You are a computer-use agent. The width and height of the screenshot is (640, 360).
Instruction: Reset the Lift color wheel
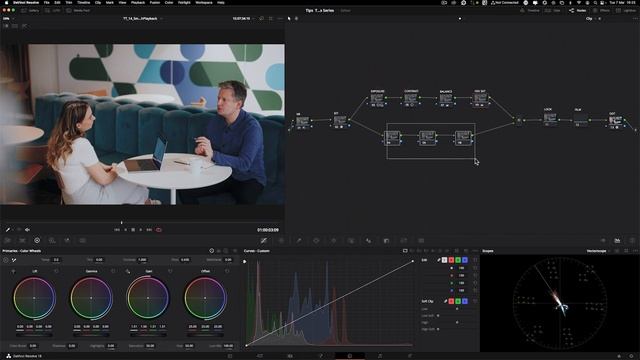point(56,271)
